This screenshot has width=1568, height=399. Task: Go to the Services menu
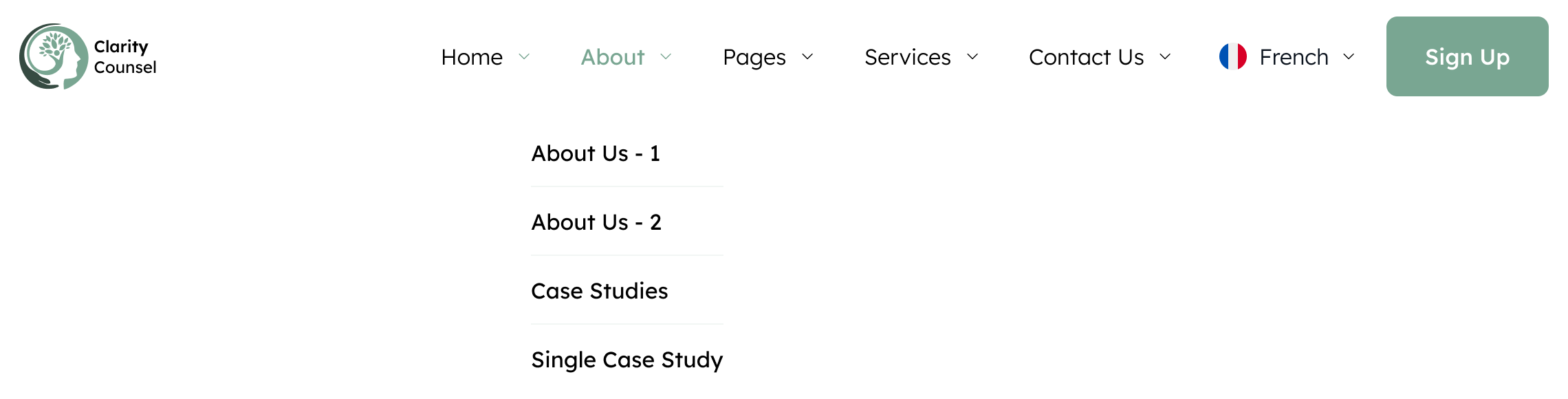907,57
